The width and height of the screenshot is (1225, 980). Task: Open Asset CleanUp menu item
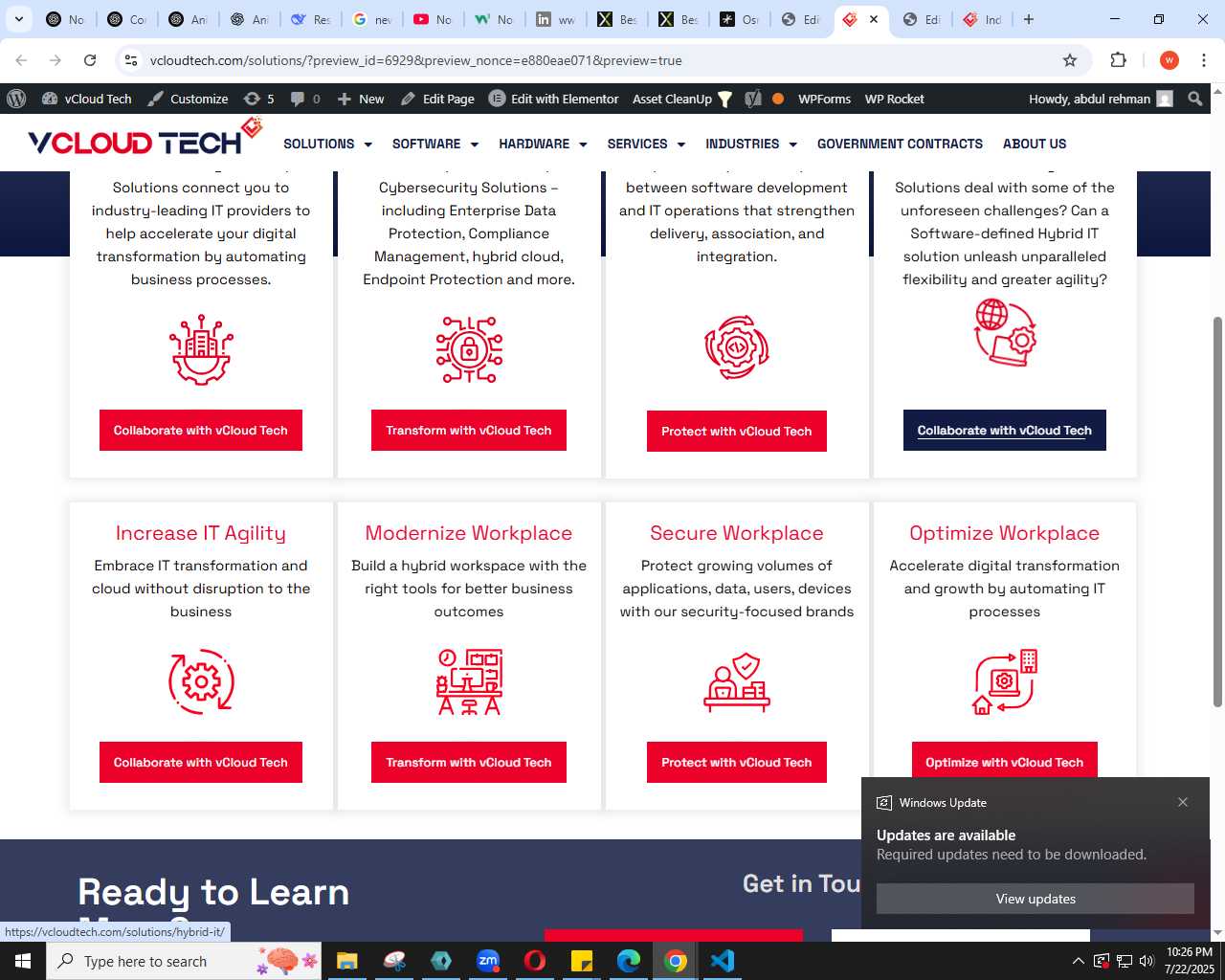tap(681, 99)
